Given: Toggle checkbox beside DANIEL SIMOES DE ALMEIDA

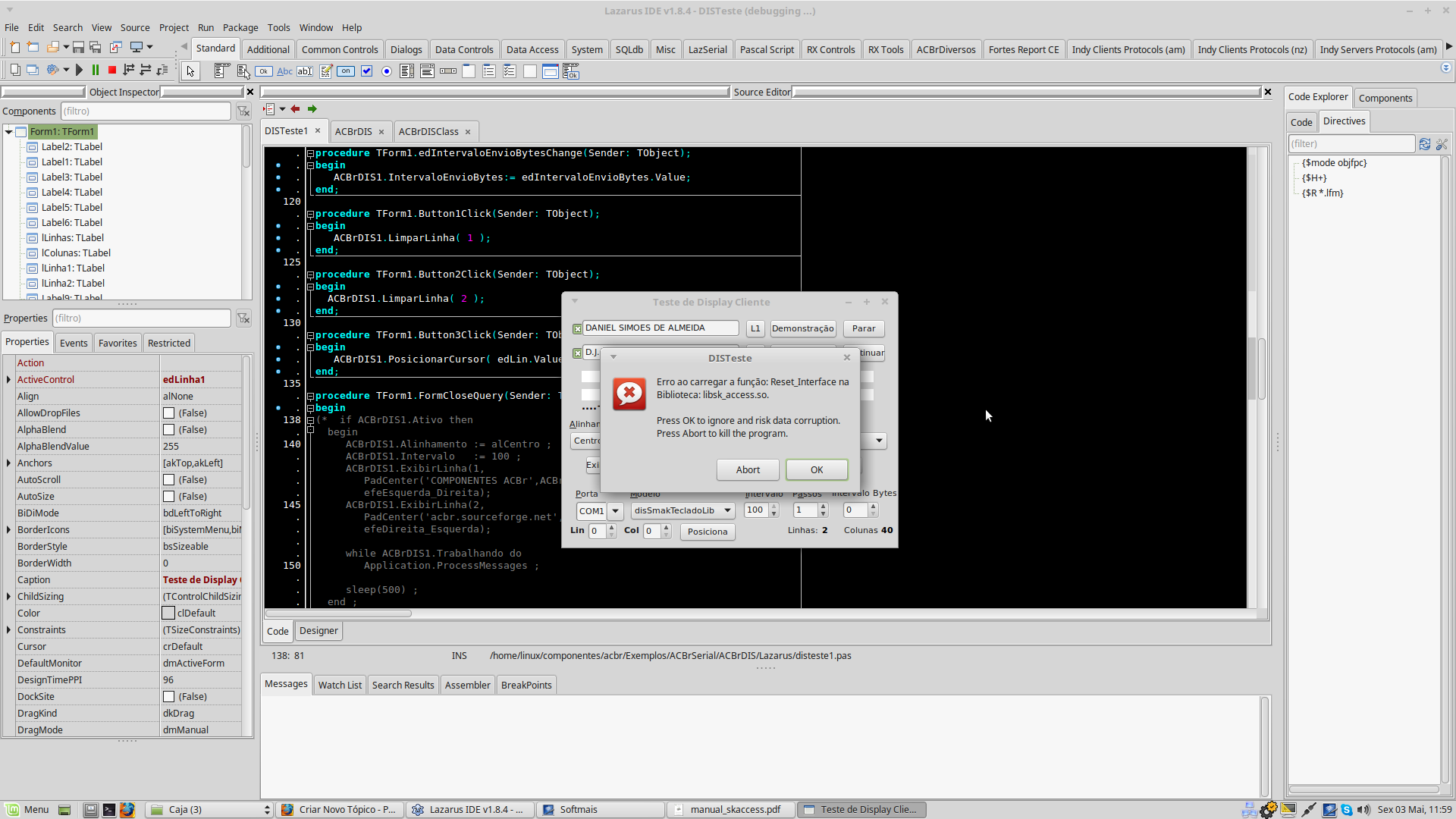Looking at the screenshot, I should tap(577, 329).
